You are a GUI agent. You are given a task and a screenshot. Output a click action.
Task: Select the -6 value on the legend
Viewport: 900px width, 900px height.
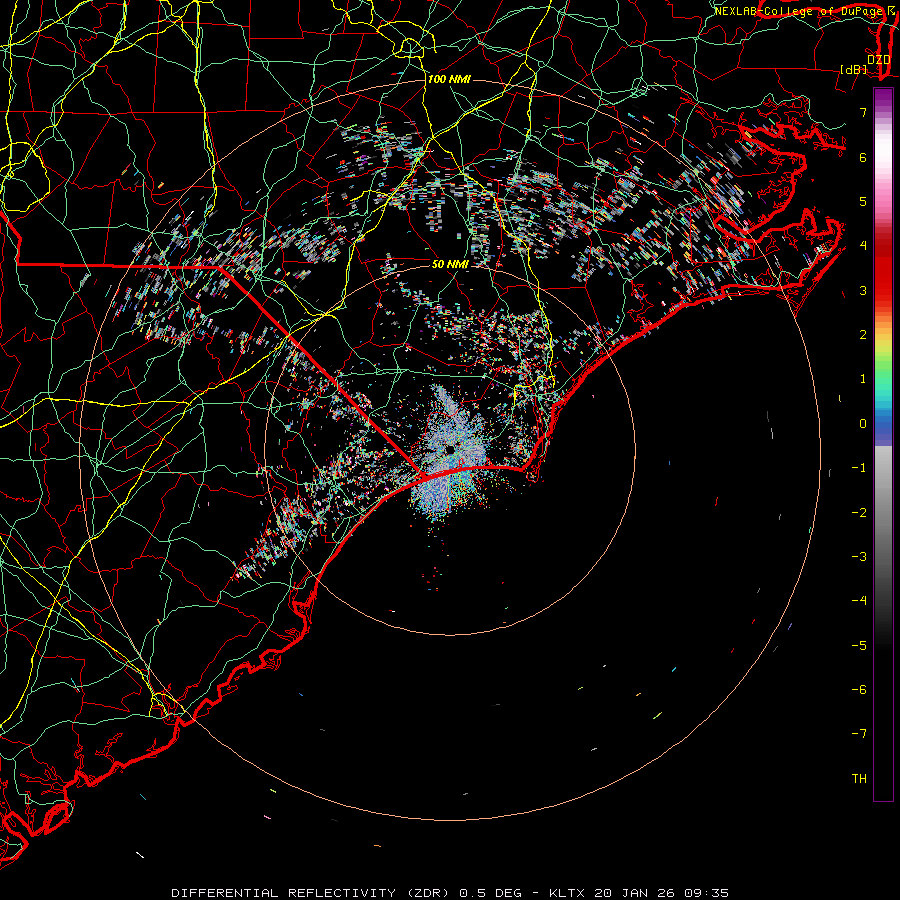[859, 690]
